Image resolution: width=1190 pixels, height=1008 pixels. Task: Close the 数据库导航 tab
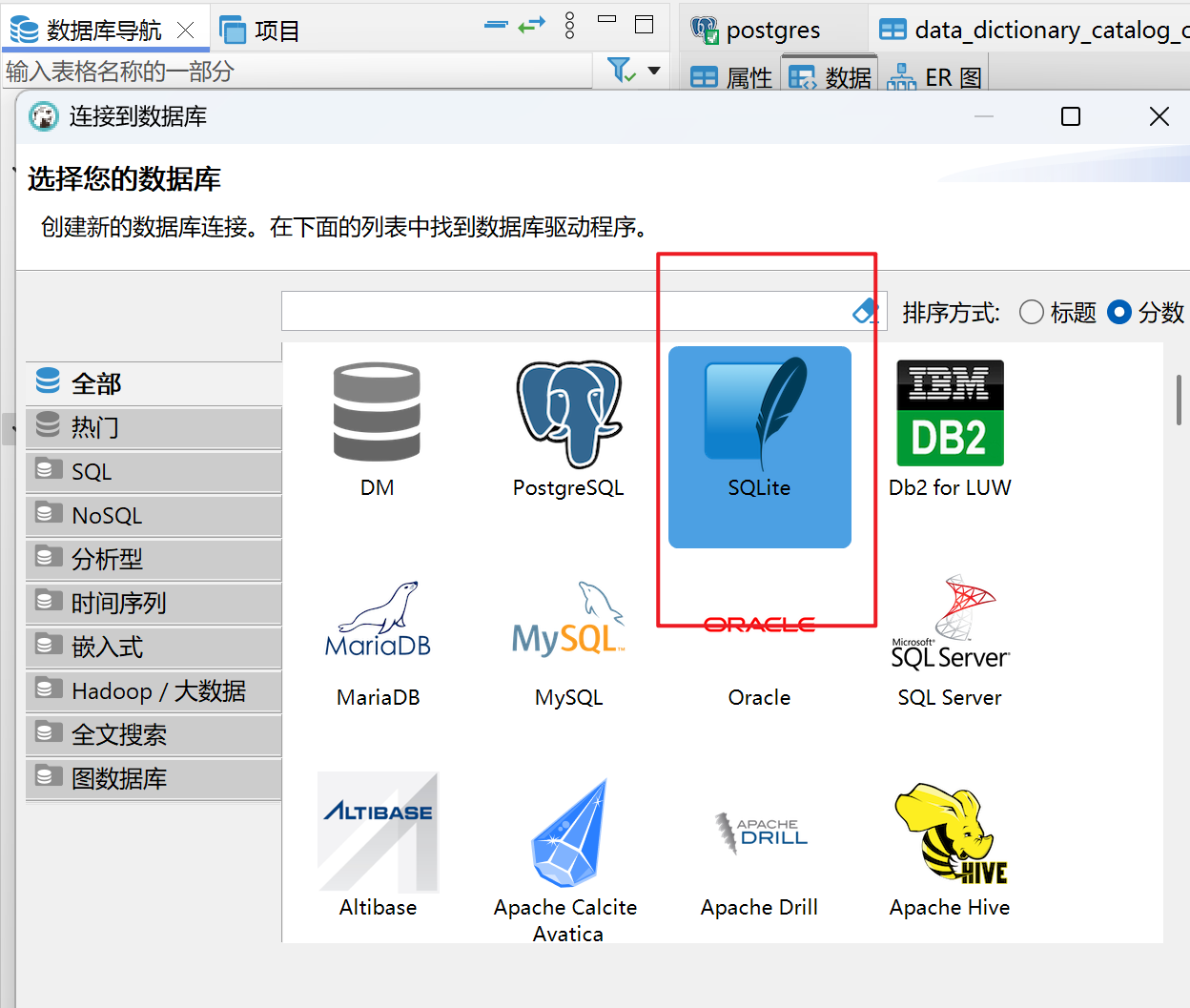coord(186,31)
